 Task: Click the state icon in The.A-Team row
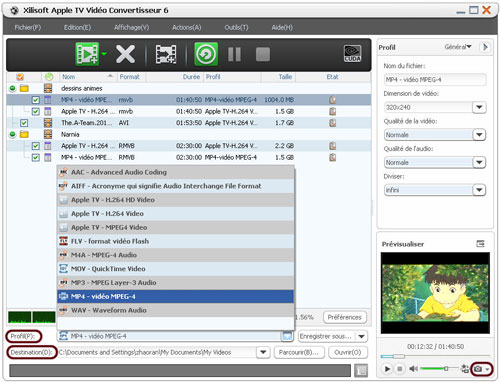332,123
